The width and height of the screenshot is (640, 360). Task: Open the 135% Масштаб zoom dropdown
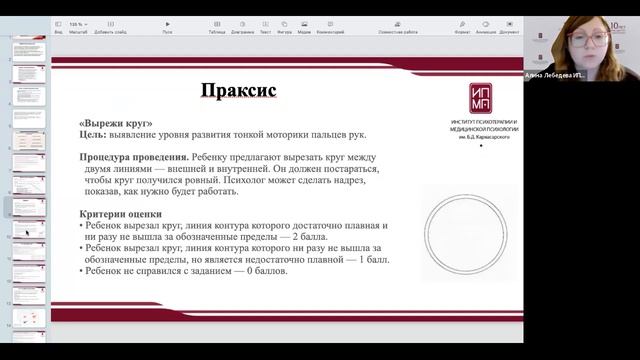[x=78, y=27]
